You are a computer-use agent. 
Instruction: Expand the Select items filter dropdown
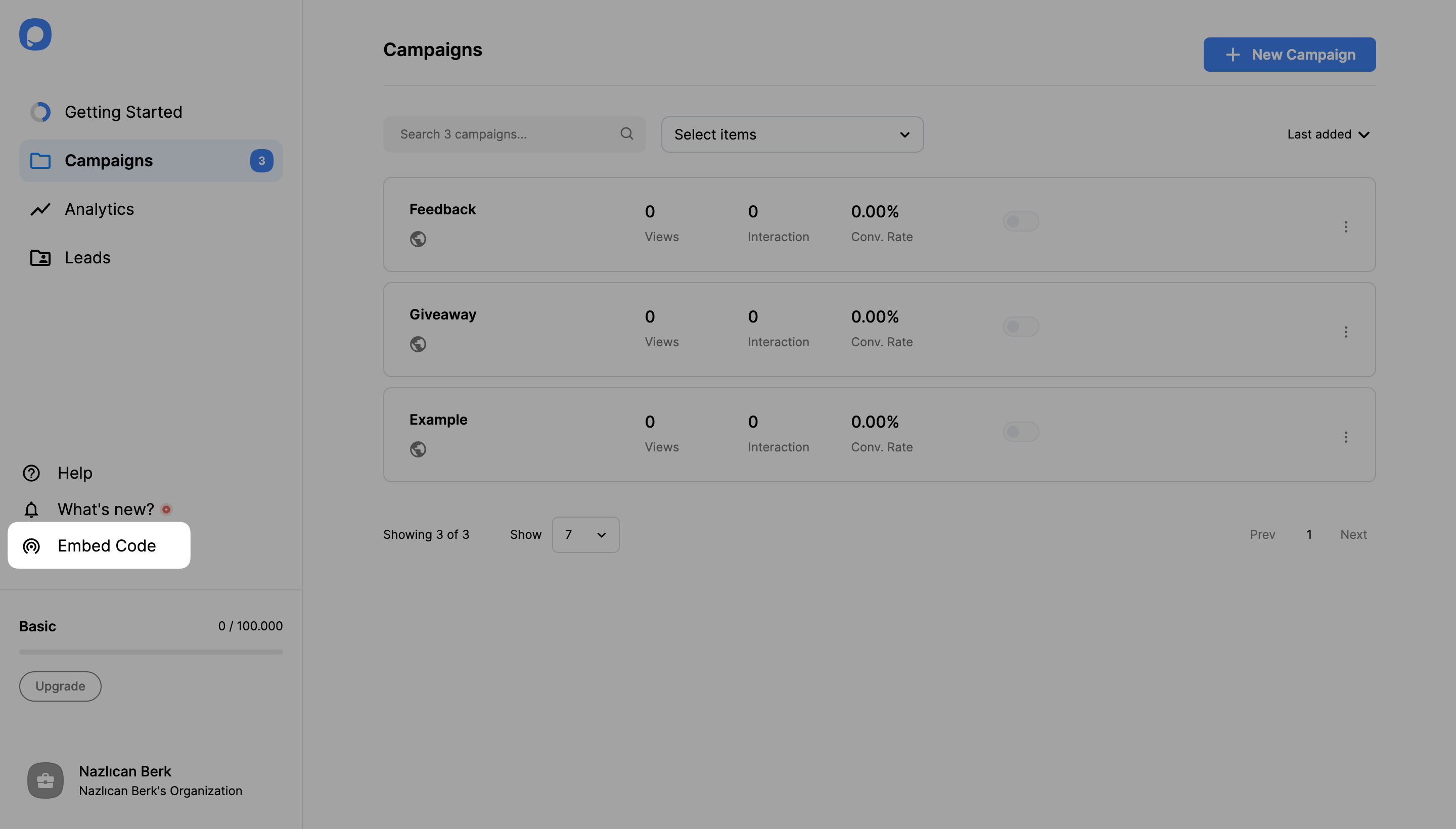(x=792, y=134)
